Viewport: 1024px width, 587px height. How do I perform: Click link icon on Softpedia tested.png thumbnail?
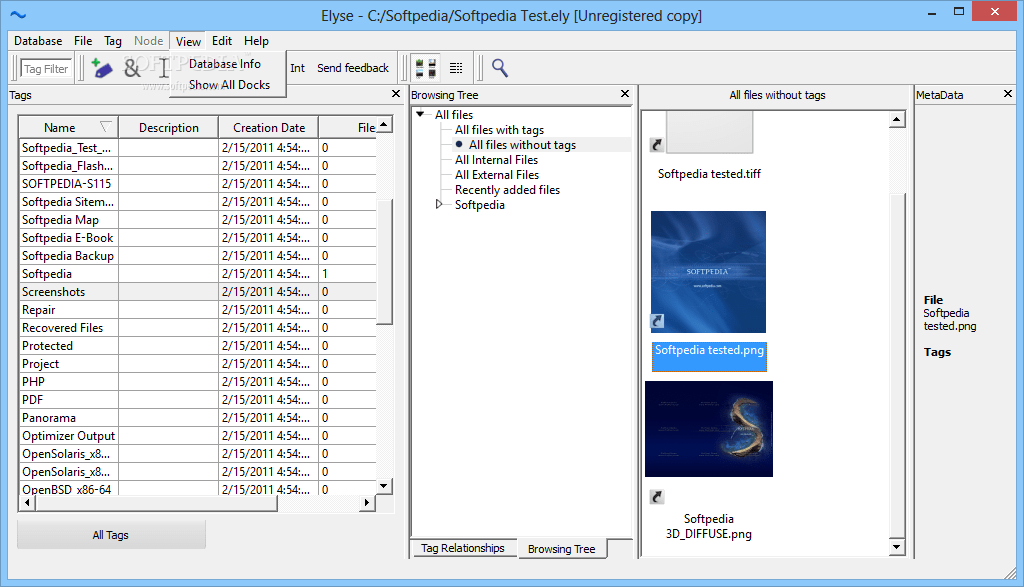(658, 321)
